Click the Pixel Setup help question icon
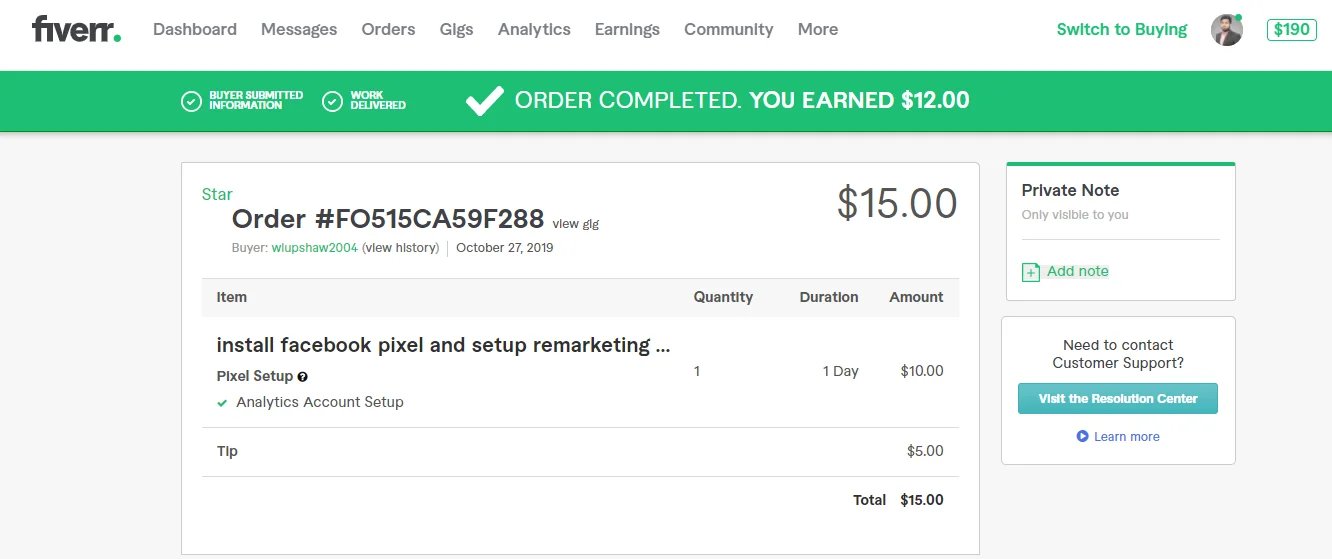Viewport: 1332px width, 559px height. [x=303, y=377]
